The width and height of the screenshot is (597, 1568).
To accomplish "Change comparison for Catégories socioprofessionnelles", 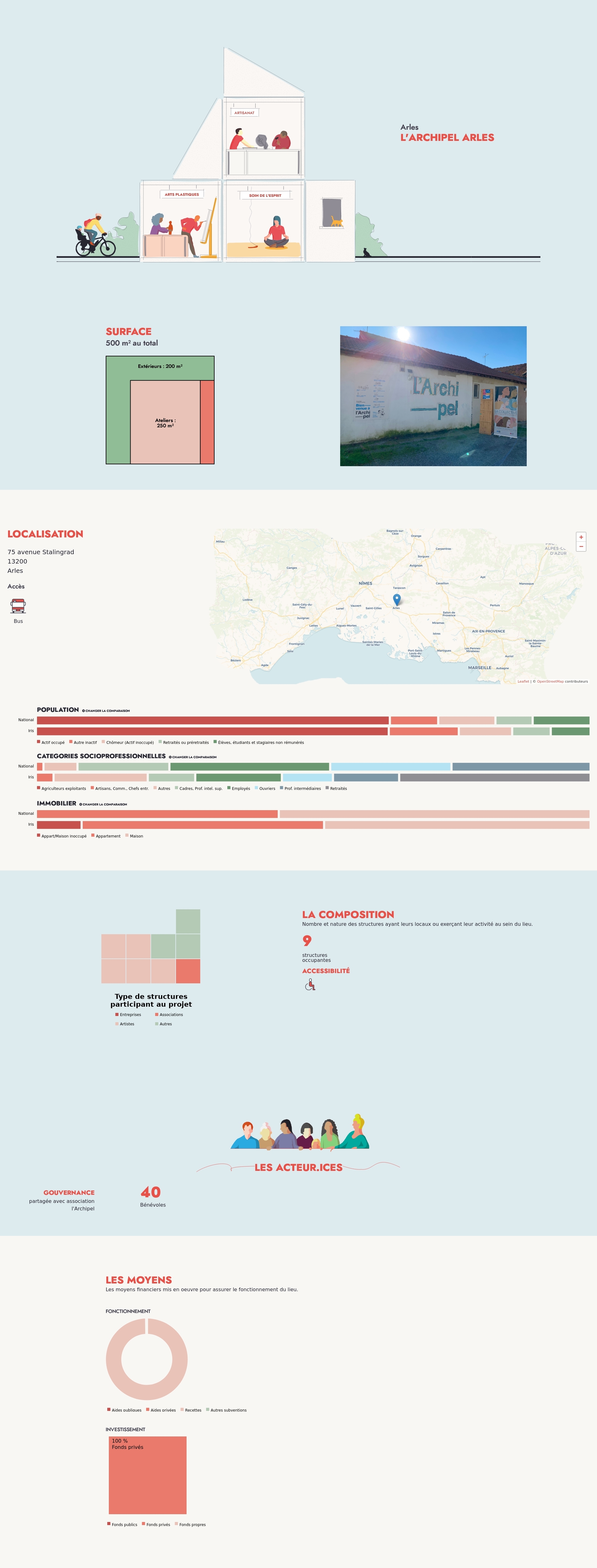I will pyautogui.click(x=193, y=757).
